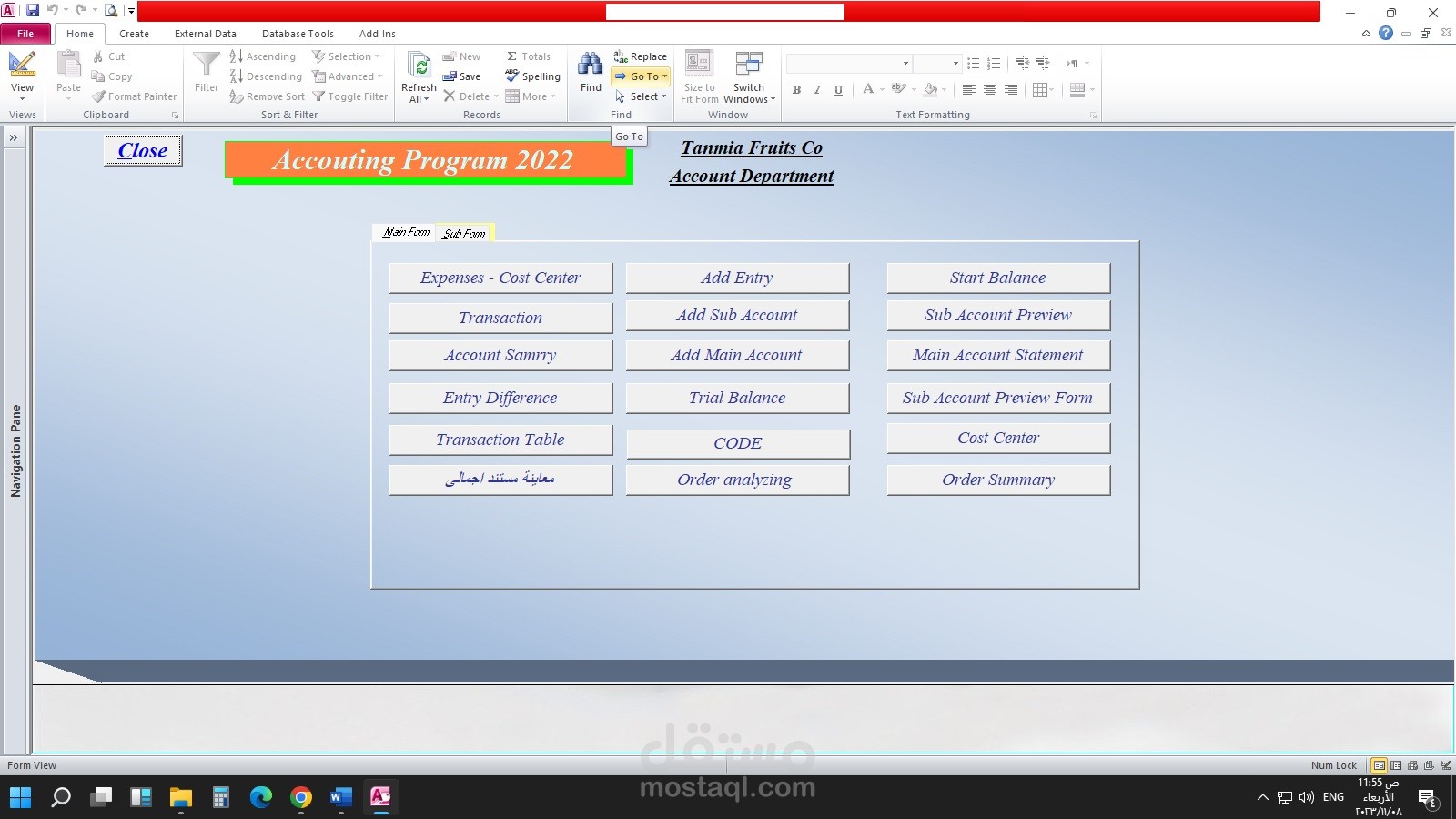The width and height of the screenshot is (1456, 819).
Task: Open Trial Balance report
Action: [737, 398]
